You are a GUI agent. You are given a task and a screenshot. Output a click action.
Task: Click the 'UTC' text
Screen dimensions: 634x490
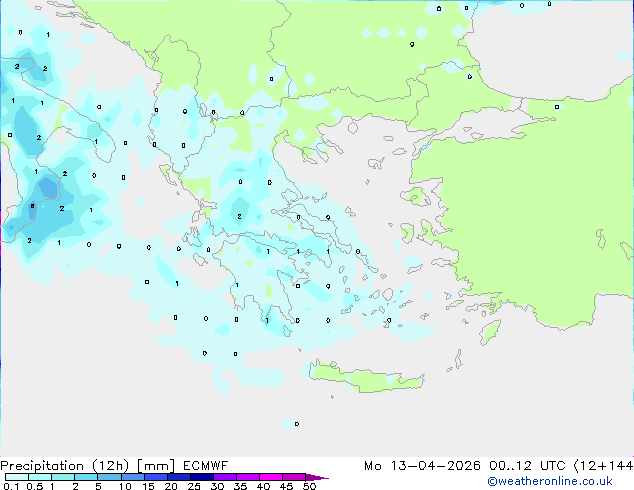click(553, 466)
